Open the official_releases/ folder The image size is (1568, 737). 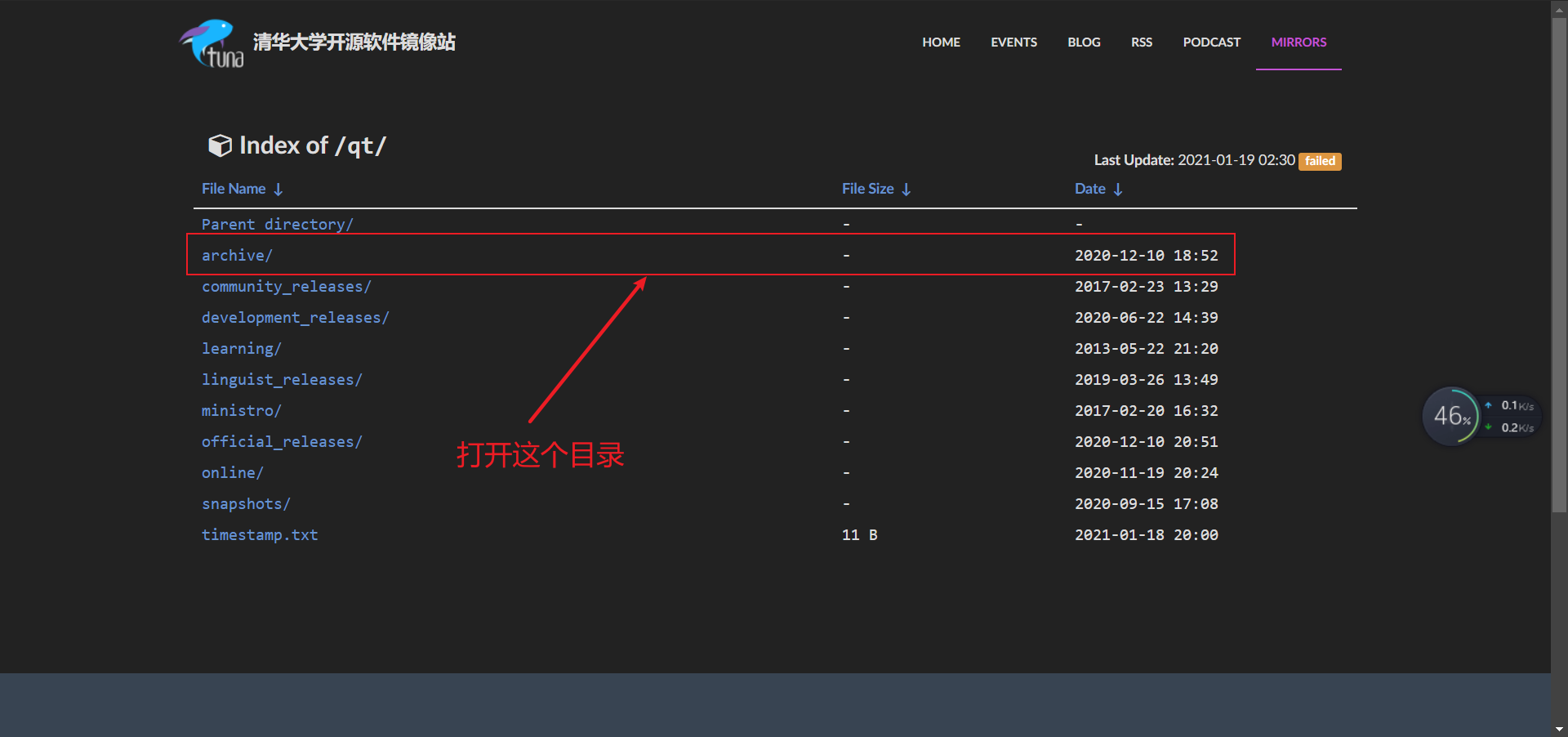click(282, 441)
